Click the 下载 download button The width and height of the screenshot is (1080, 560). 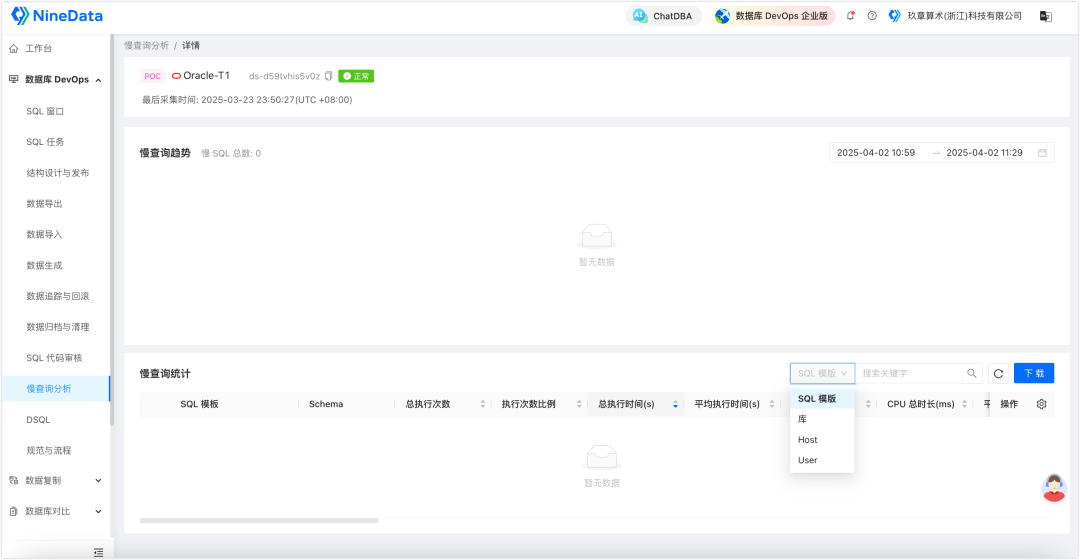point(1034,373)
